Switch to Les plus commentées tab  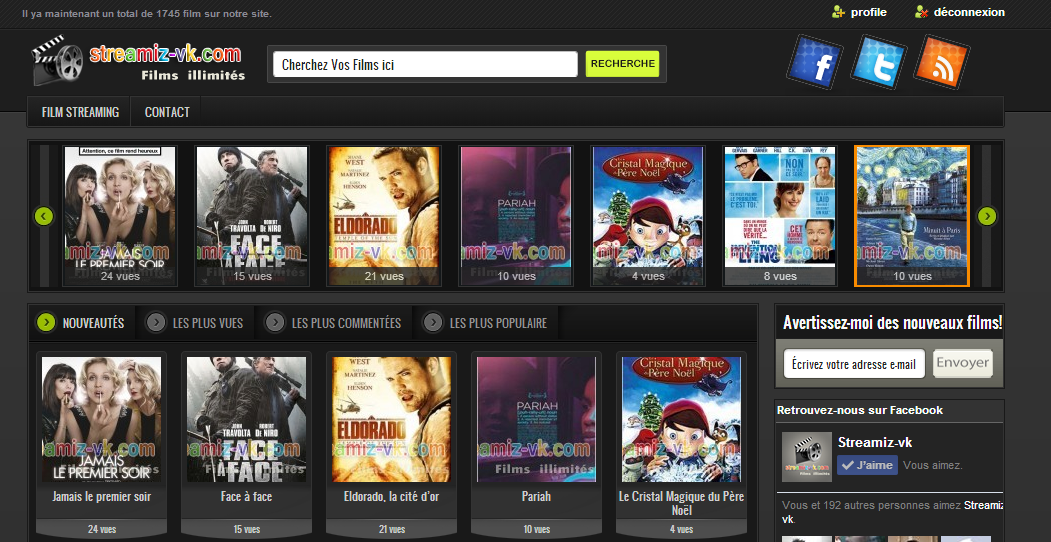346,323
